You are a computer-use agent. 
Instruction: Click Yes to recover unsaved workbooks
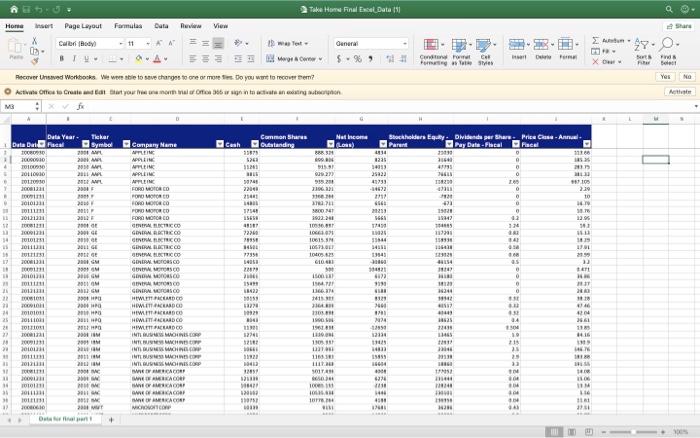[665, 77]
